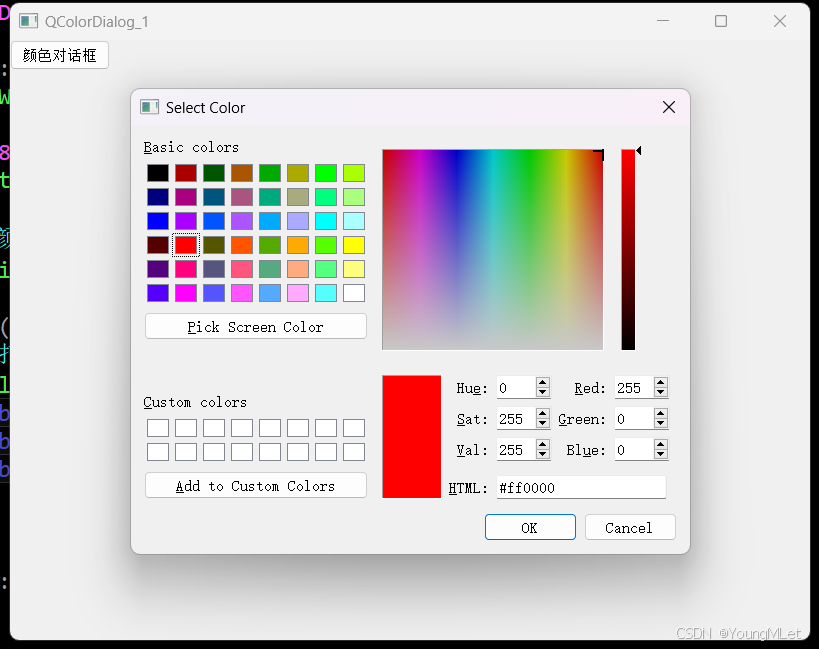The height and width of the screenshot is (649, 819).
Task: Pick the olive swatch in the top row
Action: (298, 173)
